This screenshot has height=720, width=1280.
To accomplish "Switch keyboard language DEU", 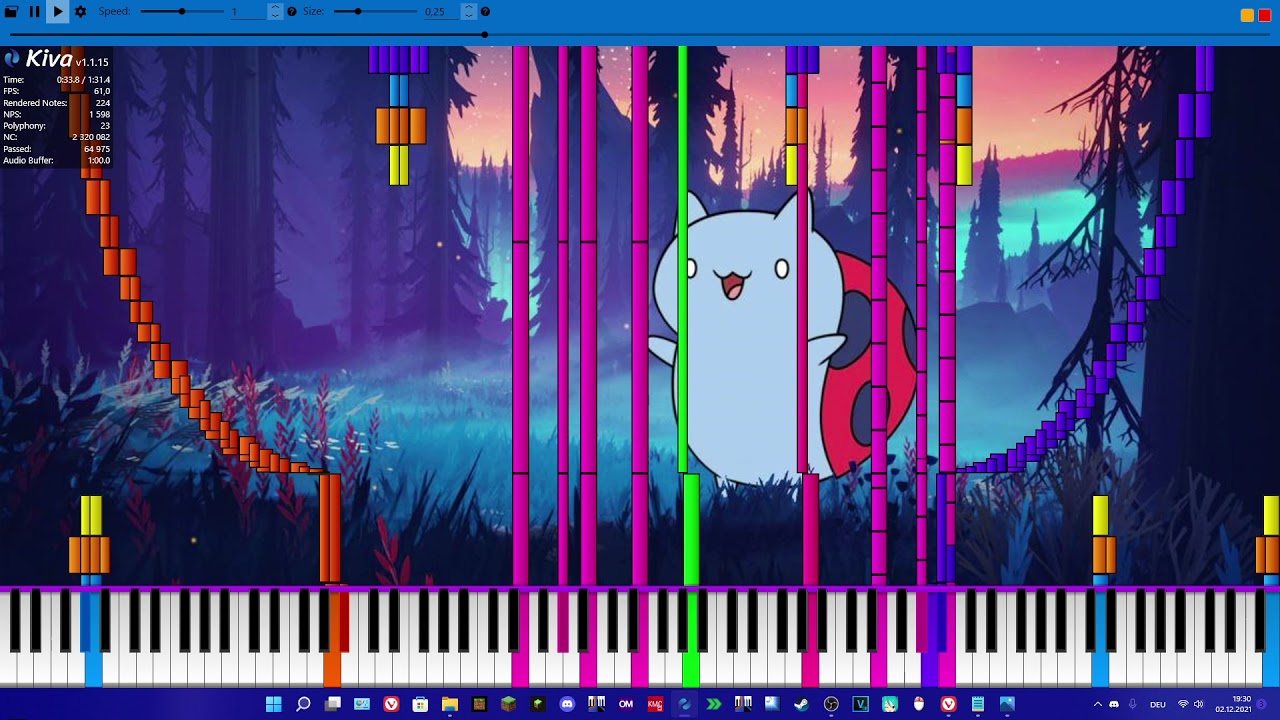I will [x=1158, y=704].
